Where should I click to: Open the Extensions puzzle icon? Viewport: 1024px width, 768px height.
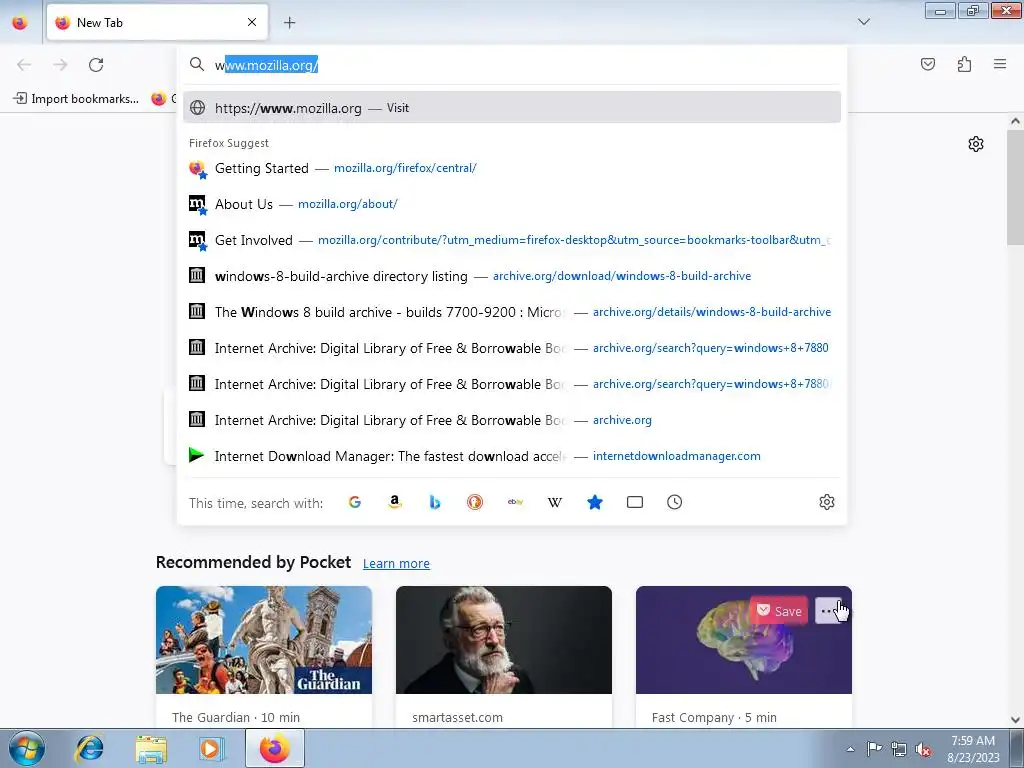[964, 64]
